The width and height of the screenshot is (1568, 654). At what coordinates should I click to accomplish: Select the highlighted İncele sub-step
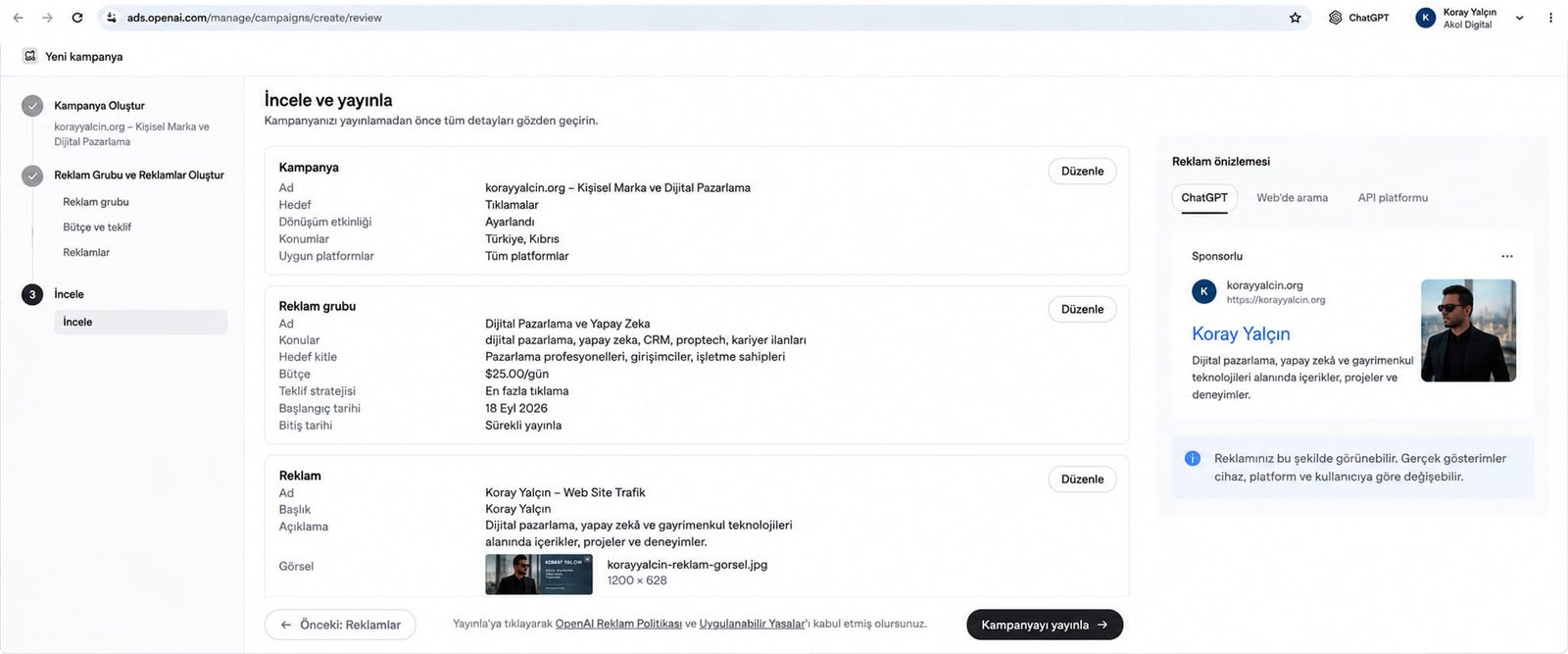coord(140,323)
